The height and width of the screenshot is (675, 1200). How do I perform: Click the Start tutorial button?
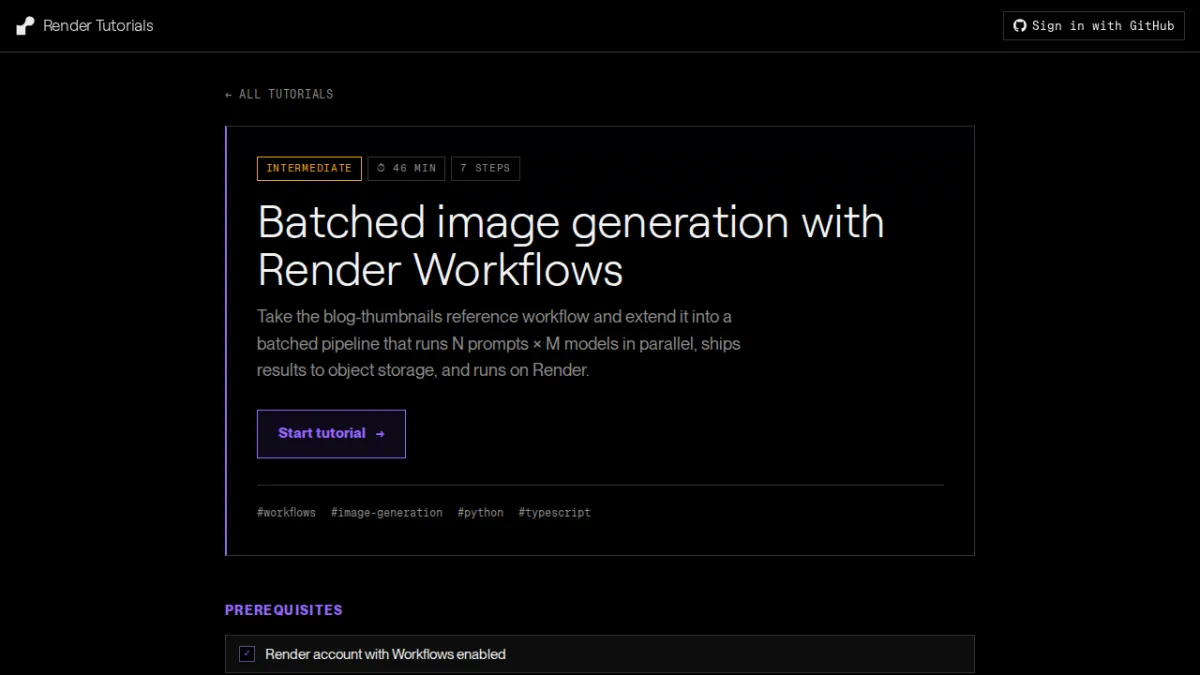pos(331,434)
